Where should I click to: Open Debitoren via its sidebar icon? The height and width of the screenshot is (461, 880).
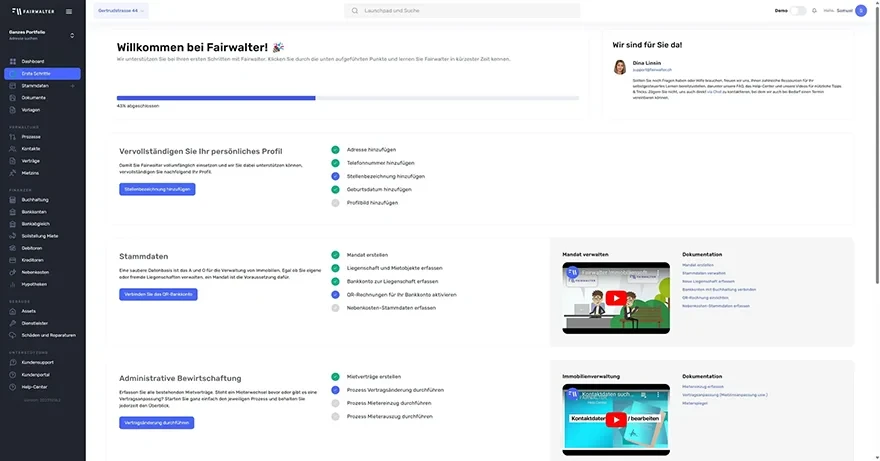point(13,248)
